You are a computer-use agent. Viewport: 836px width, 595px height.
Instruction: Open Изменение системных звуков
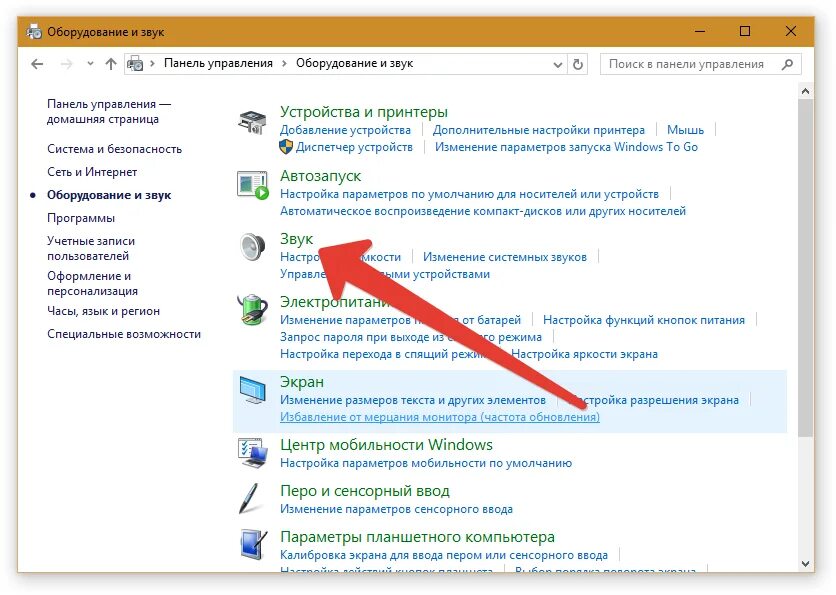(504, 257)
